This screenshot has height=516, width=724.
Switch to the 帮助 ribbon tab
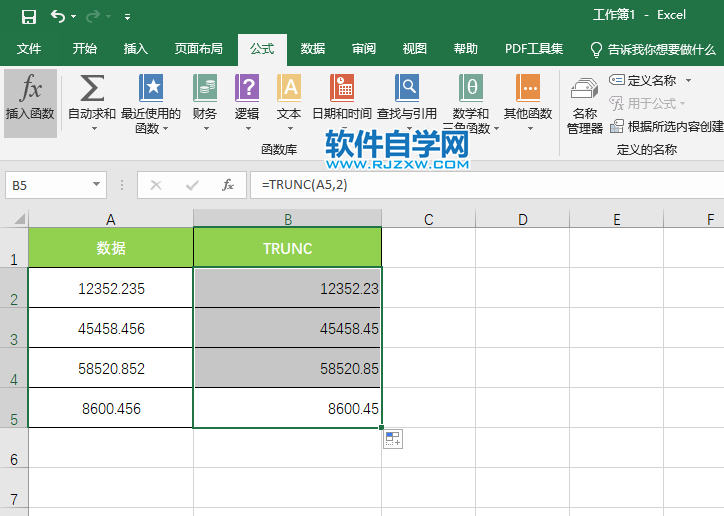point(465,48)
